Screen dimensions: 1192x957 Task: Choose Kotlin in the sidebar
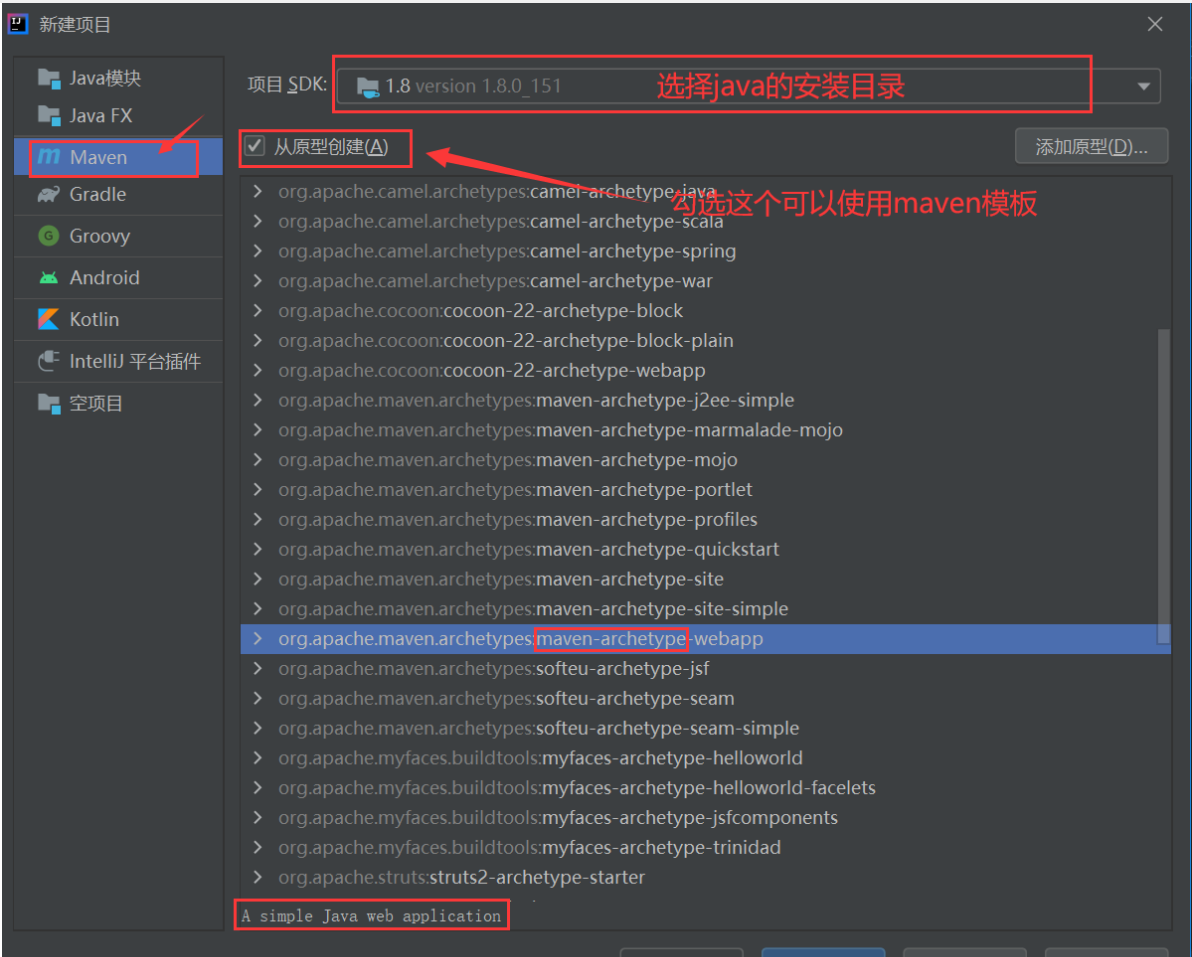click(x=119, y=319)
